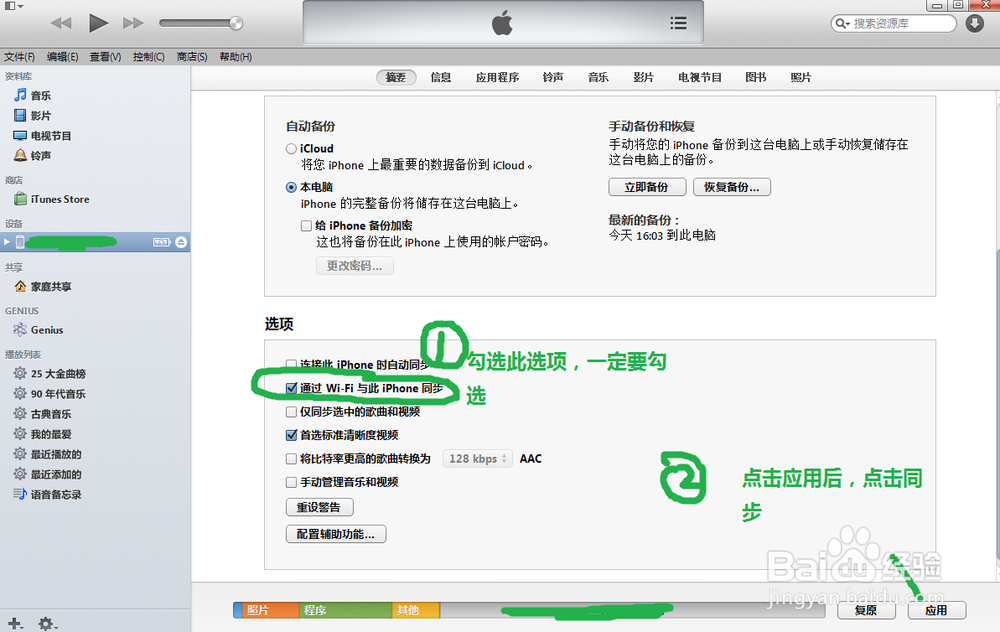This screenshot has height=632, width=1000.
Task: Switch to the 应用程序 tab
Action: point(495,77)
